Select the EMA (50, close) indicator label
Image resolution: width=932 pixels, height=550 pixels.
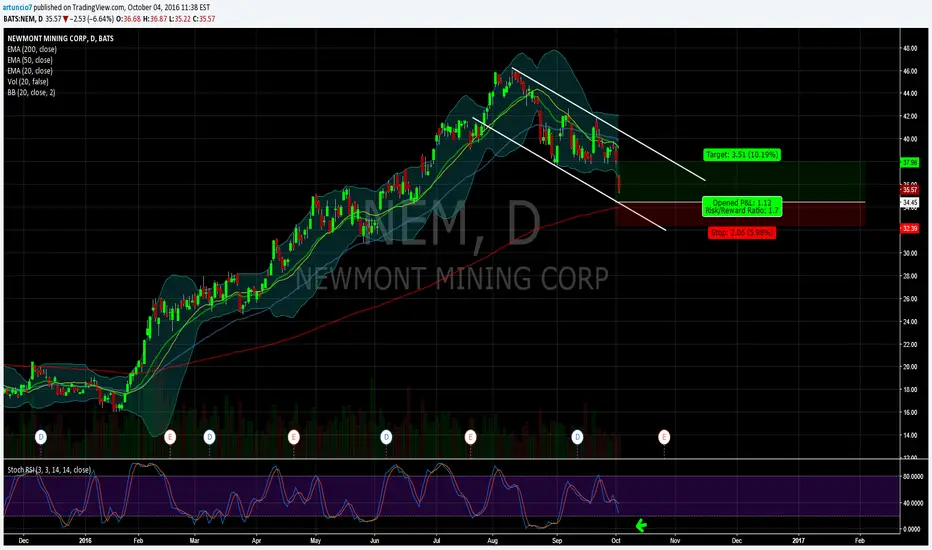click(x=30, y=60)
